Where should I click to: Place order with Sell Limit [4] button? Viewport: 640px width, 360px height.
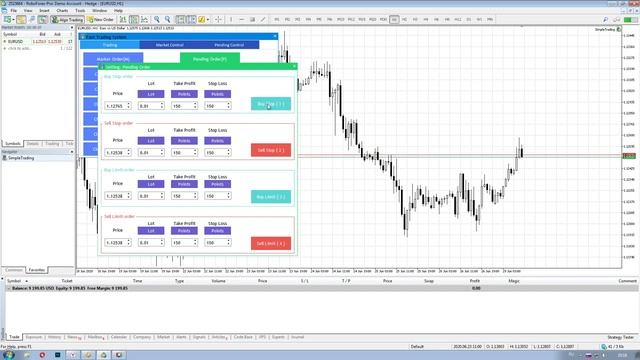pyautogui.click(x=271, y=243)
